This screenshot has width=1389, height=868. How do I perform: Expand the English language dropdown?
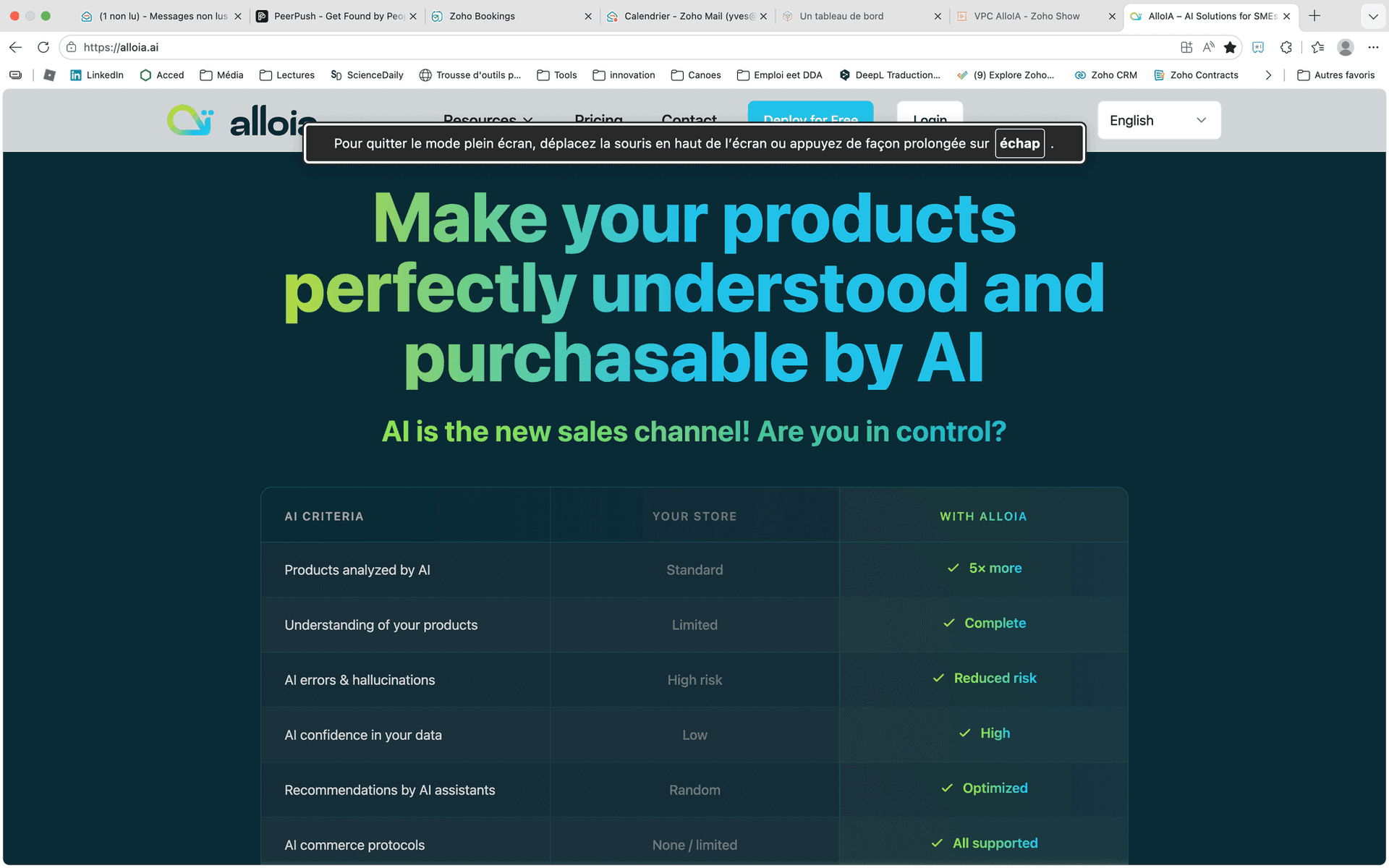tap(1159, 120)
